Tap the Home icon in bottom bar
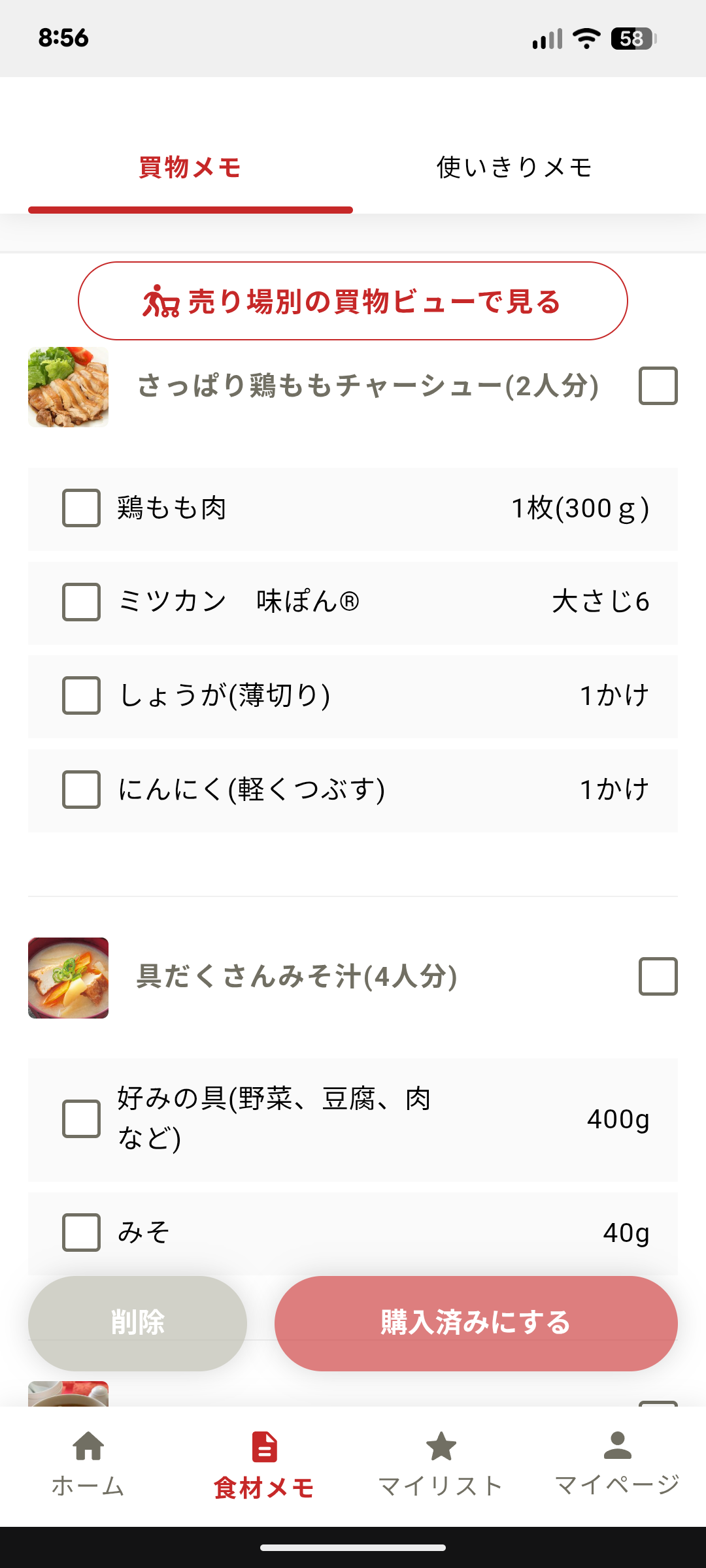706x1568 pixels. (88, 1446)
